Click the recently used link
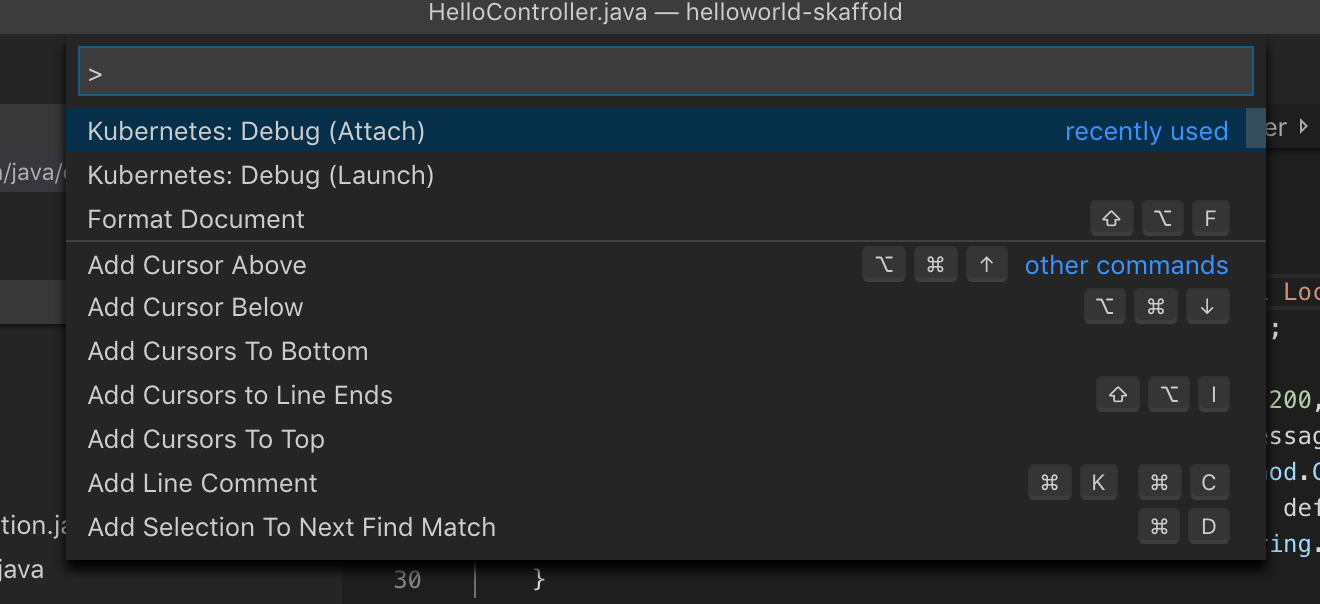 coord(1147,130)
